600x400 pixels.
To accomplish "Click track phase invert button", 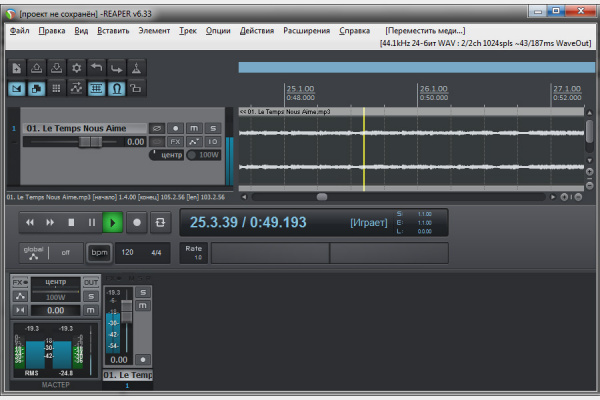I will click(157, 128).
